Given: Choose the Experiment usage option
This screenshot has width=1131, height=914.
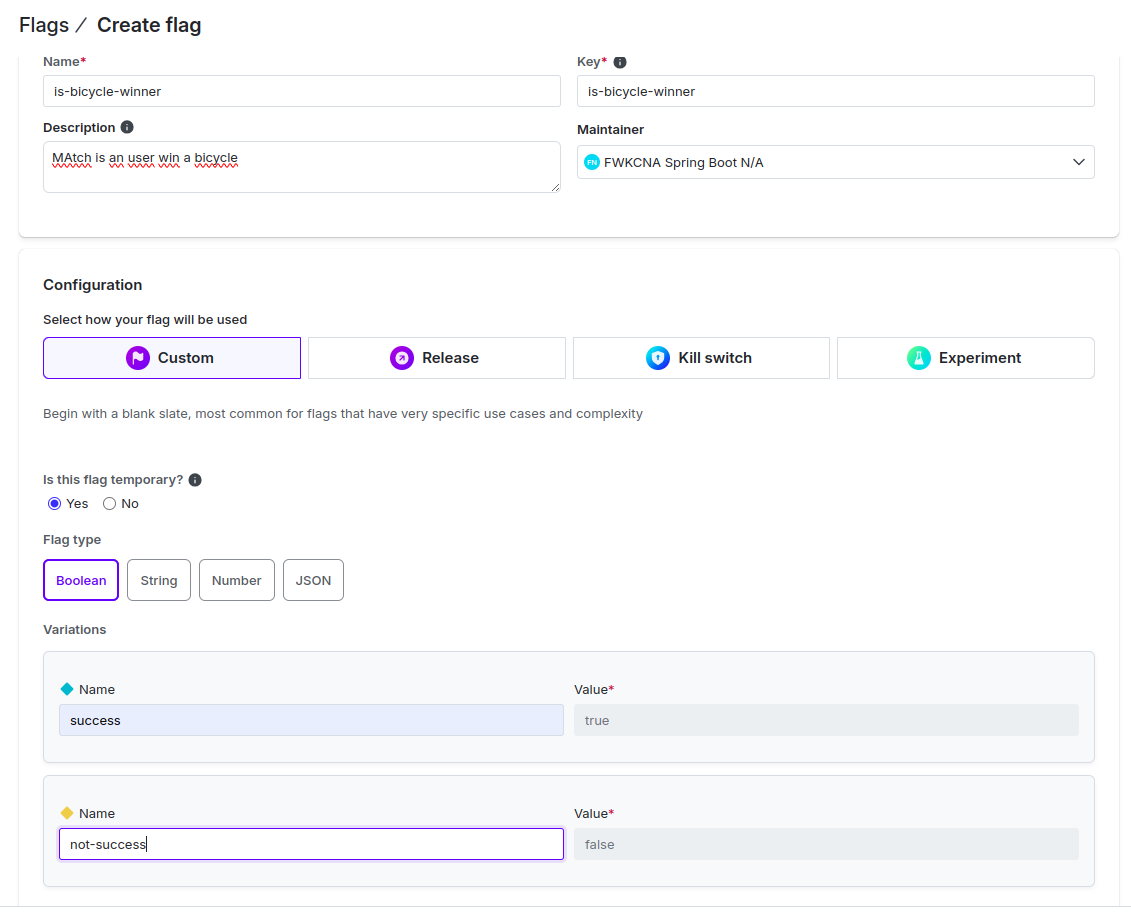Looking at the screenshot, I should [965, 358].
